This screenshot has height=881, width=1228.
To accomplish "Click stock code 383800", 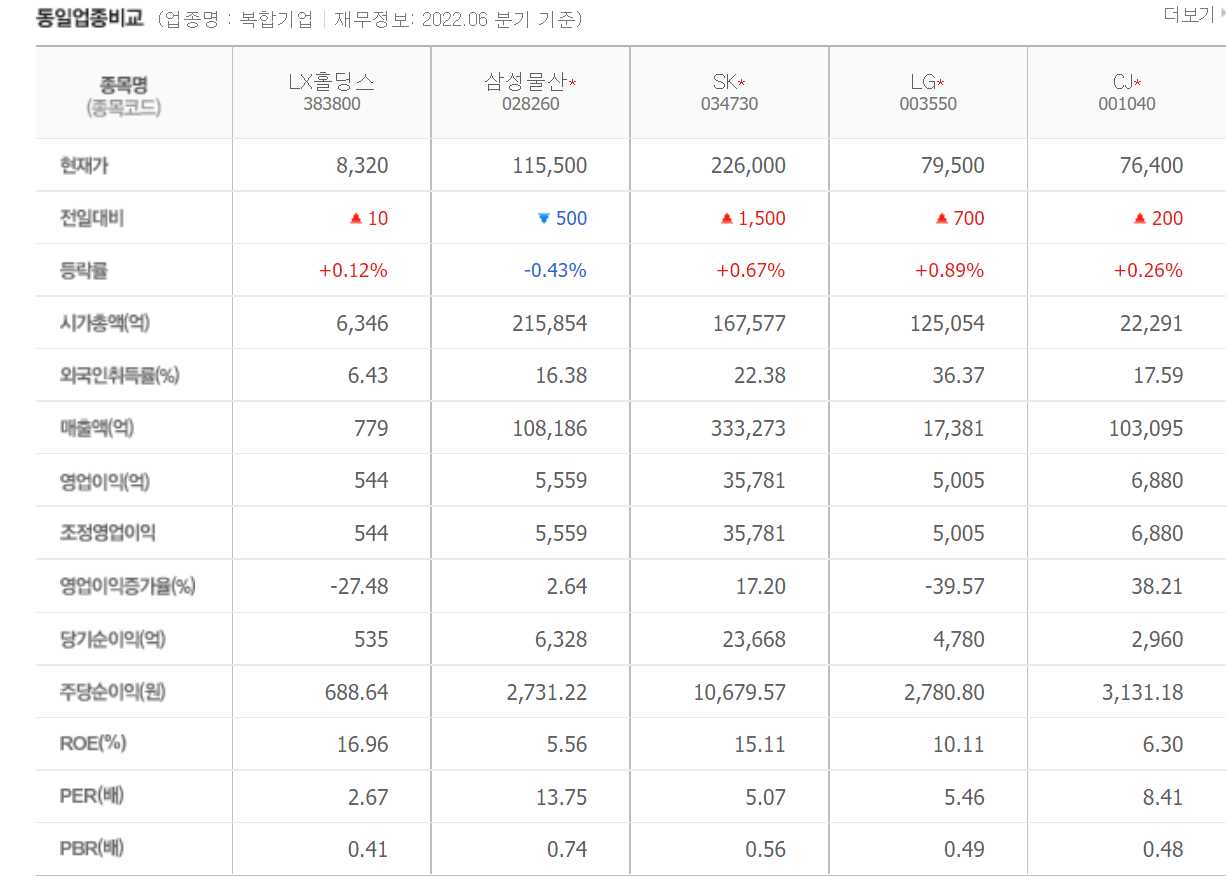I will 332,104.
